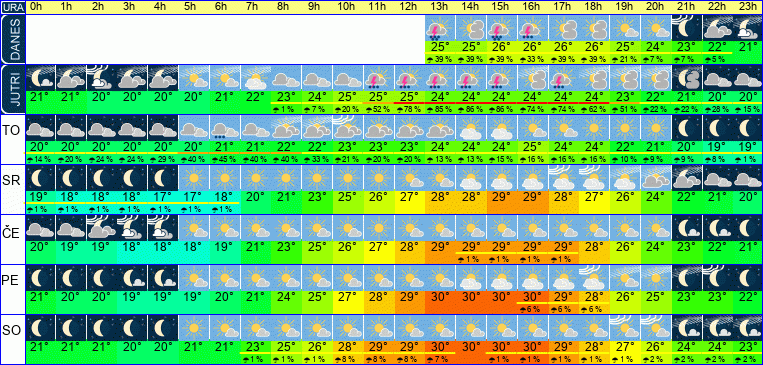763x365 pixels.
Task: Open the DANES row tab
Action: pyautogui.click(x=12, y=39)
